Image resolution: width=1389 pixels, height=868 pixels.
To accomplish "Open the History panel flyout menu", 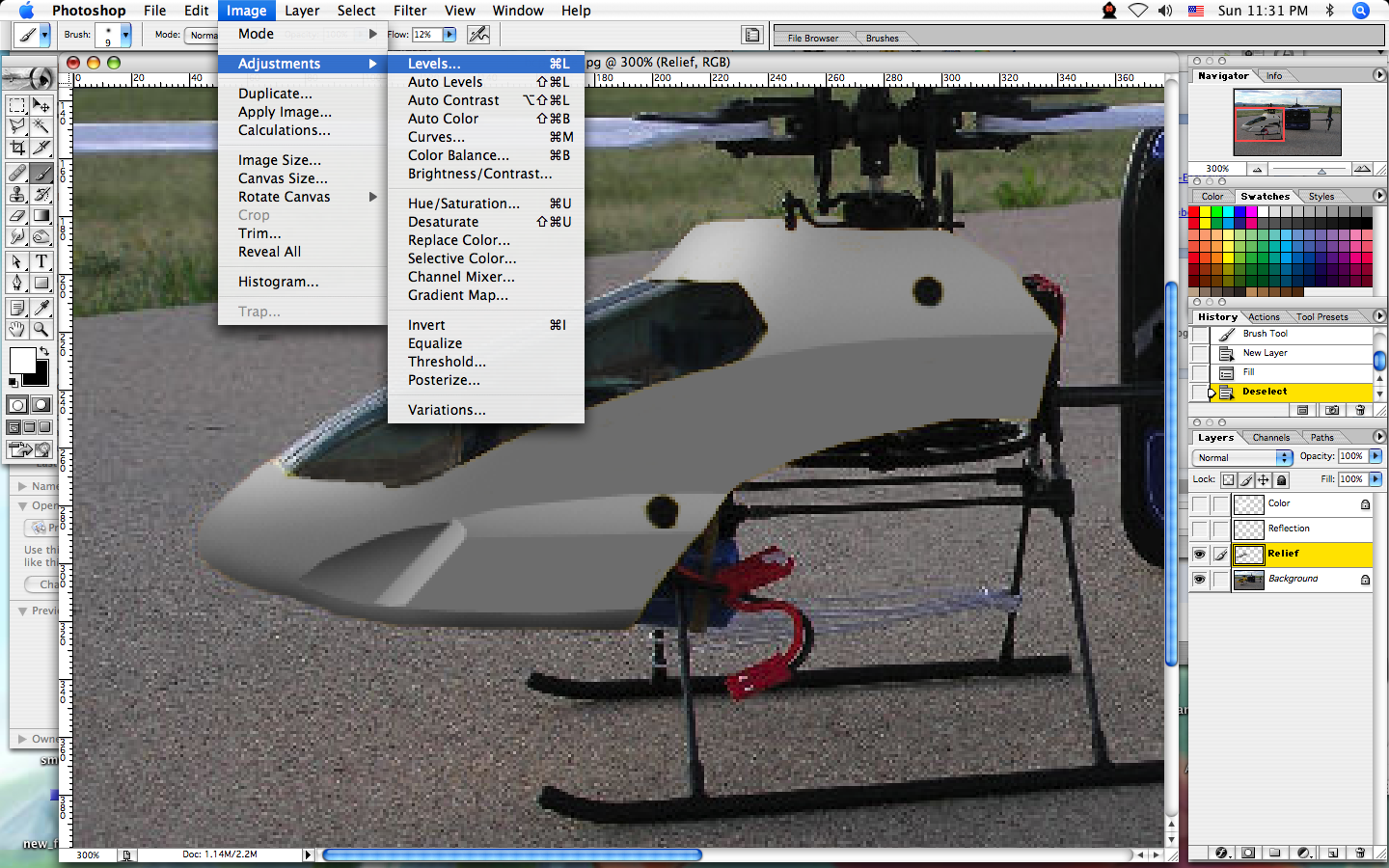I will pos(1379,316).
